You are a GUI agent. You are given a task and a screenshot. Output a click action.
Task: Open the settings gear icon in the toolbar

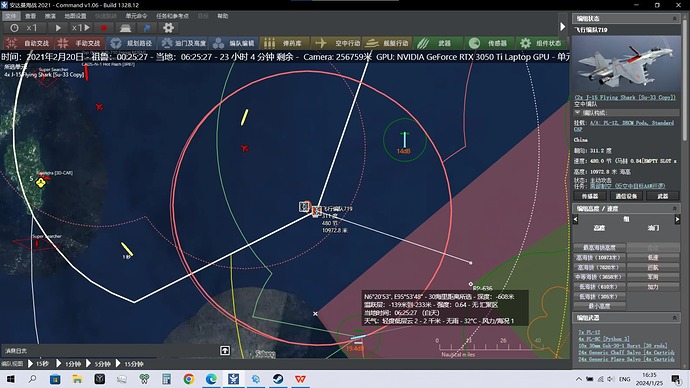pos(168,28)
